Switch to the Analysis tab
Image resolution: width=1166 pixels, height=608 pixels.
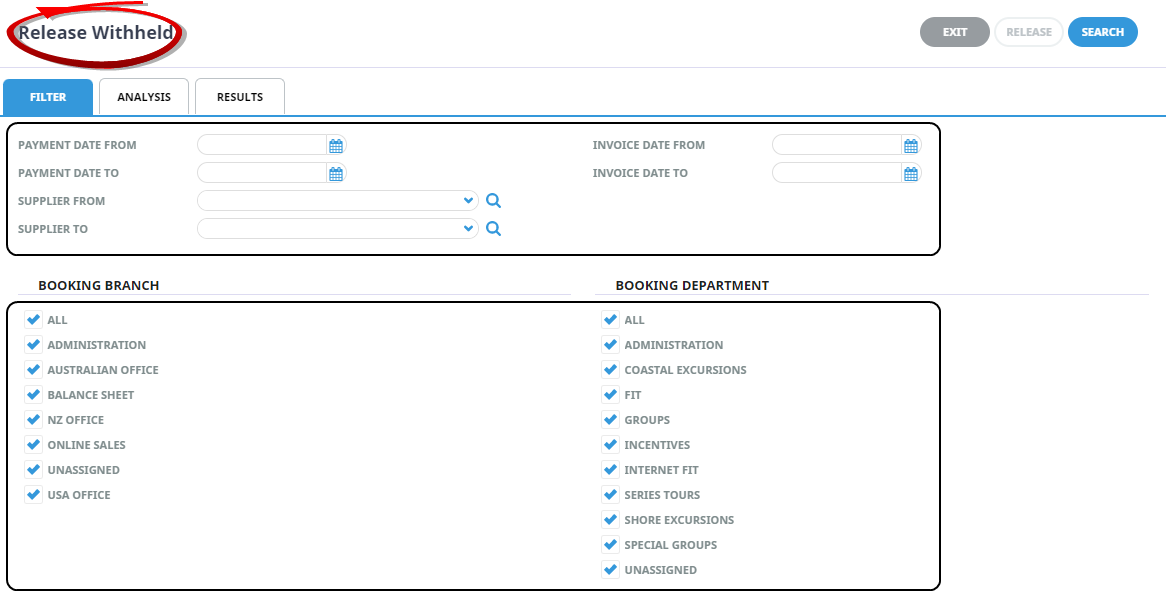[144, 97]
